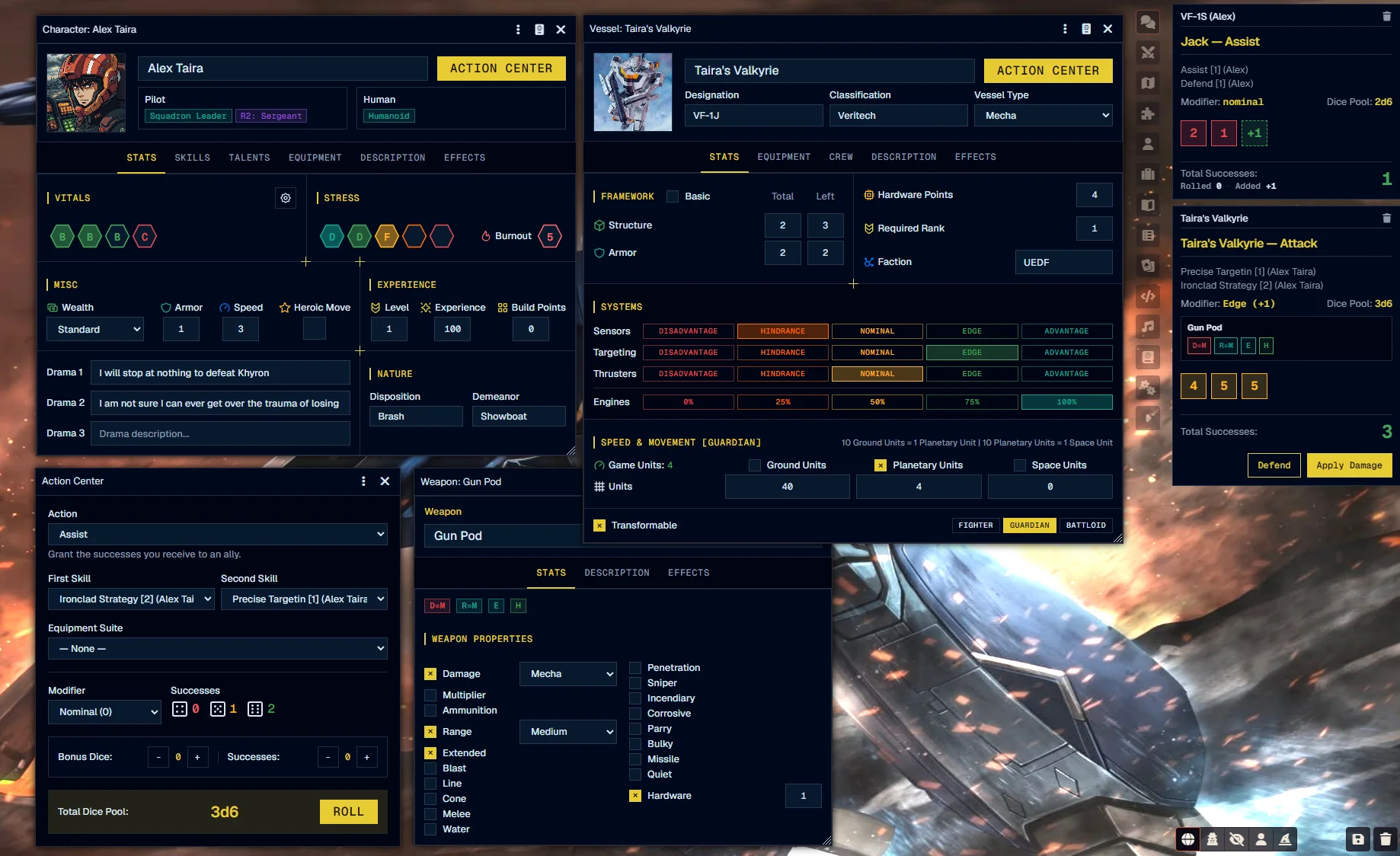
Task: Open the Chat Messages sidebar tab
Action: tap(1148, 22)
